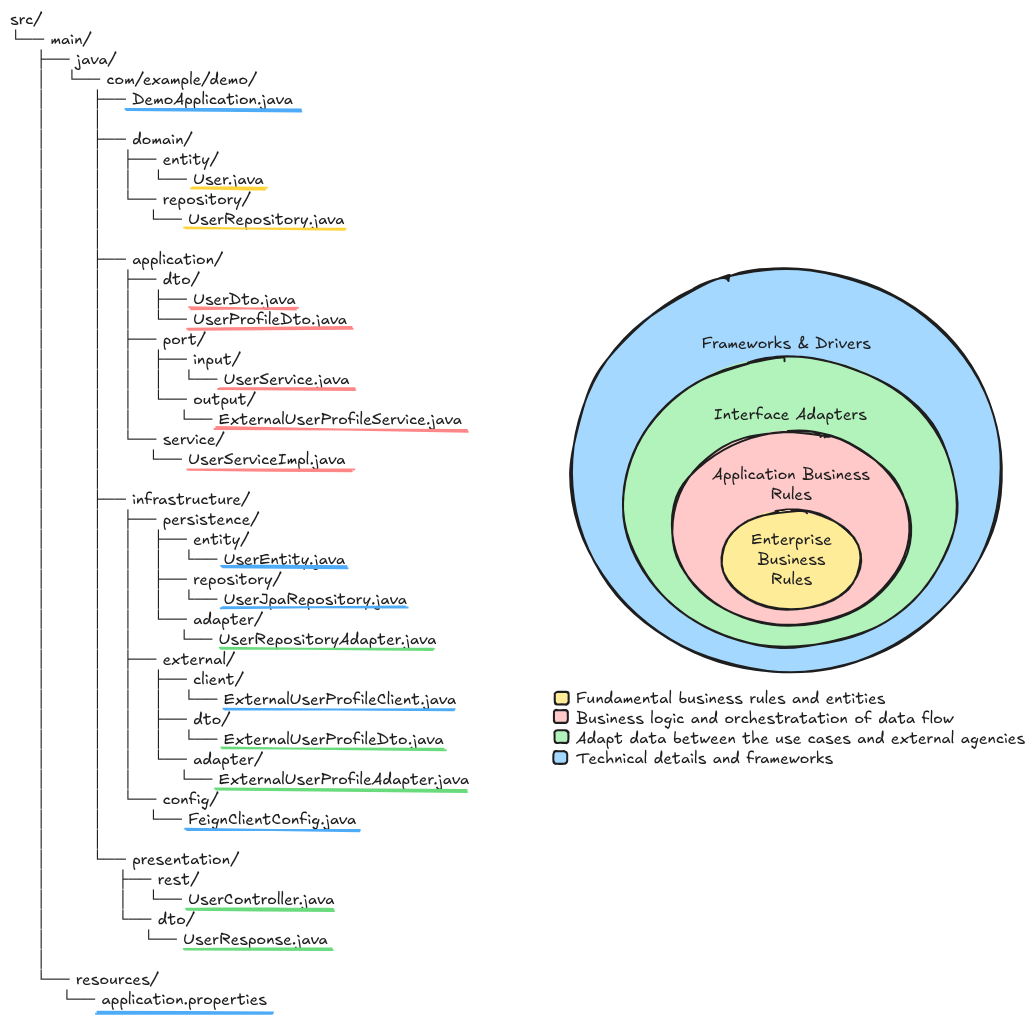The image size is (1035, 1023).
Task: Open UserEntity.java
Action: 284,560
